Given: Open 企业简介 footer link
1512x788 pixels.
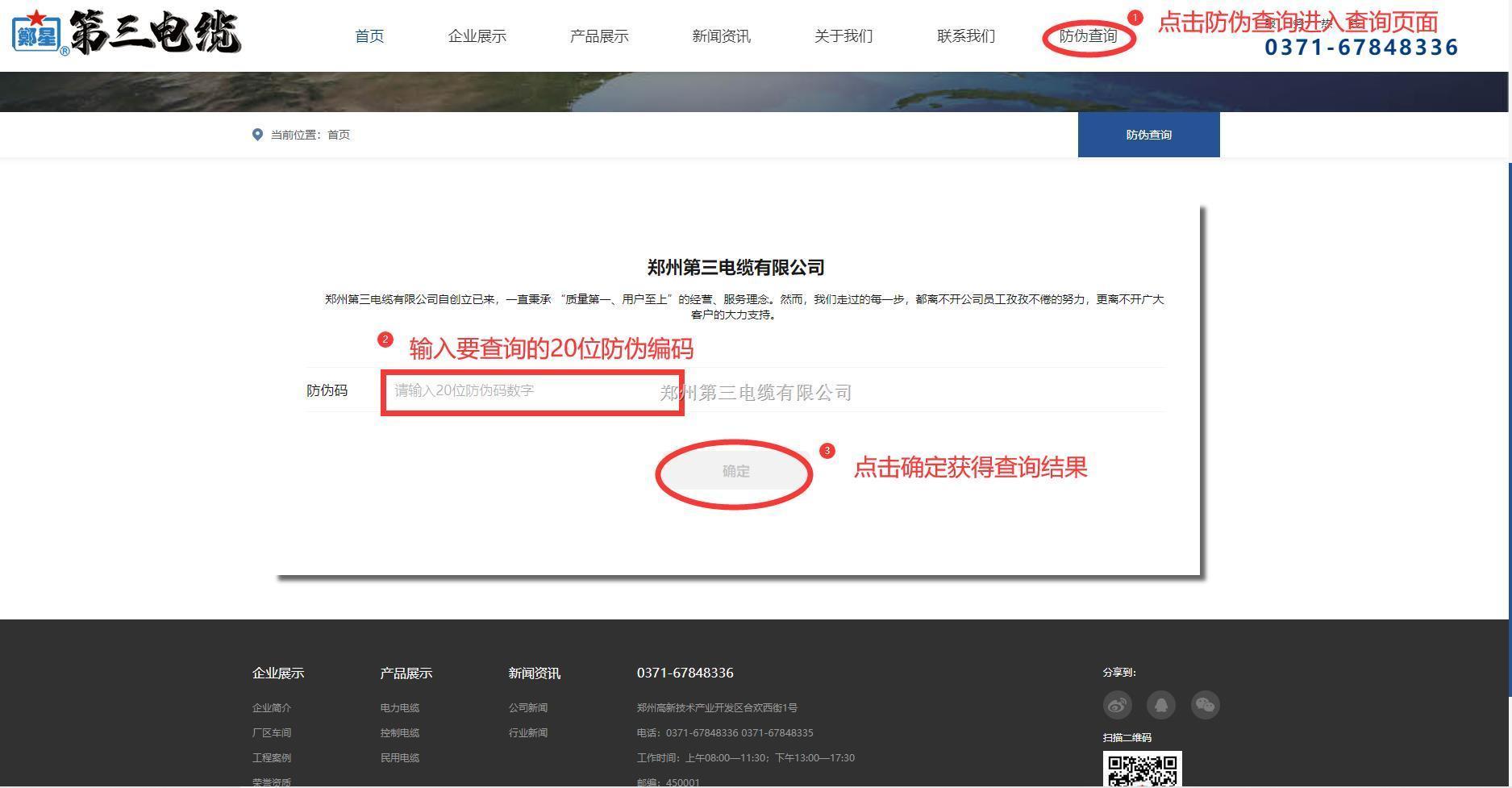Looking at the screenshot, I should tap(272, 707).
